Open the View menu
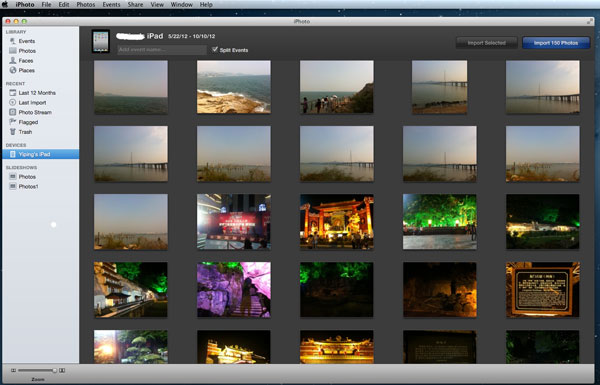 tap(157, 5)
